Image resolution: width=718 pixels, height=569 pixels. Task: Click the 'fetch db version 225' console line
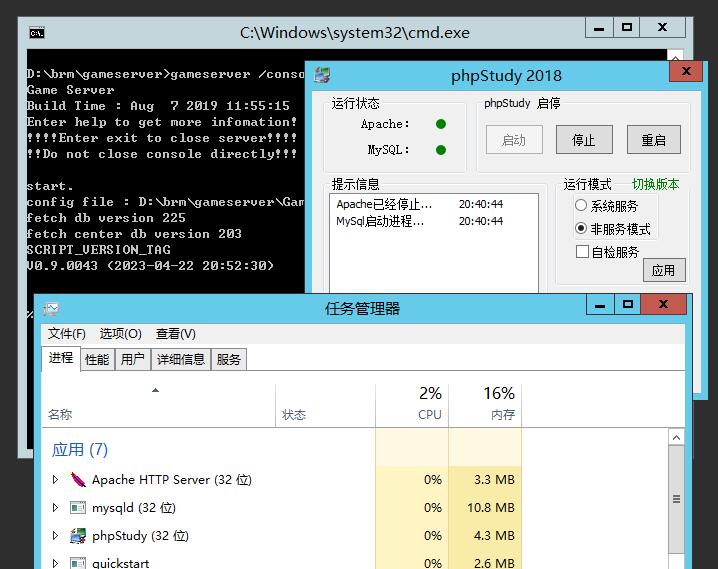pos(106,218)
